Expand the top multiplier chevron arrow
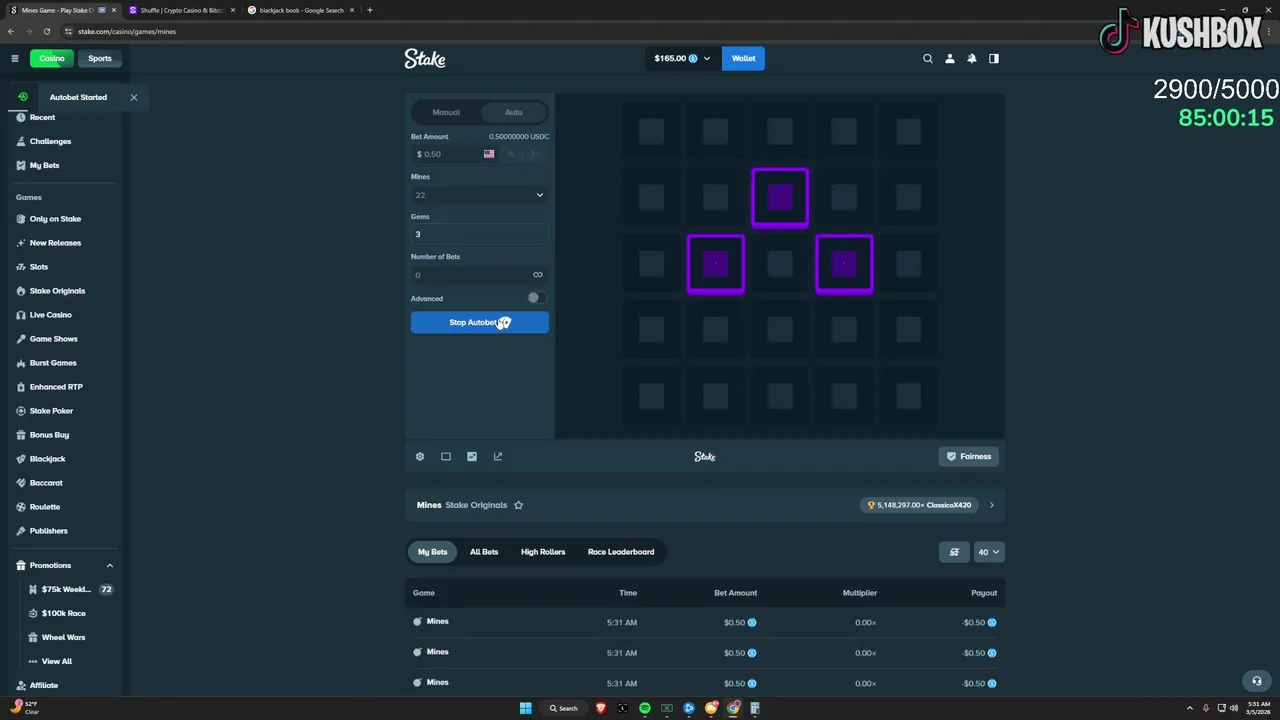Image resolution: width=1280 pixels, height=720 pixels. point(992,505)
